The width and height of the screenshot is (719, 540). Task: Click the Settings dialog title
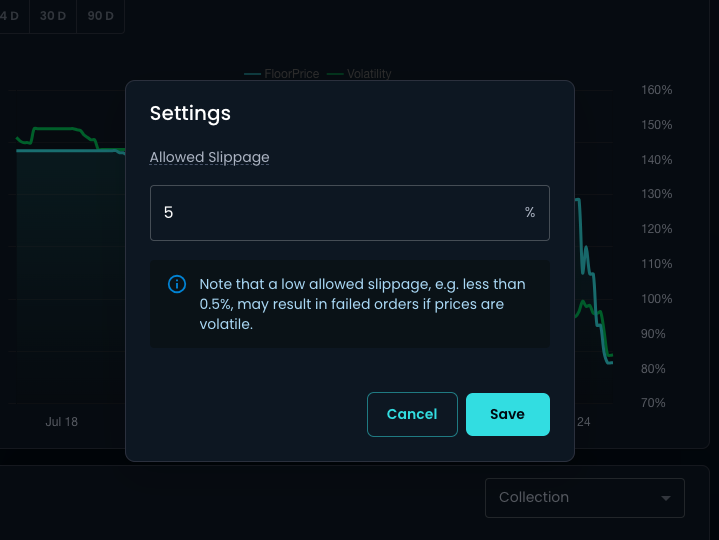tap(190, 113)
